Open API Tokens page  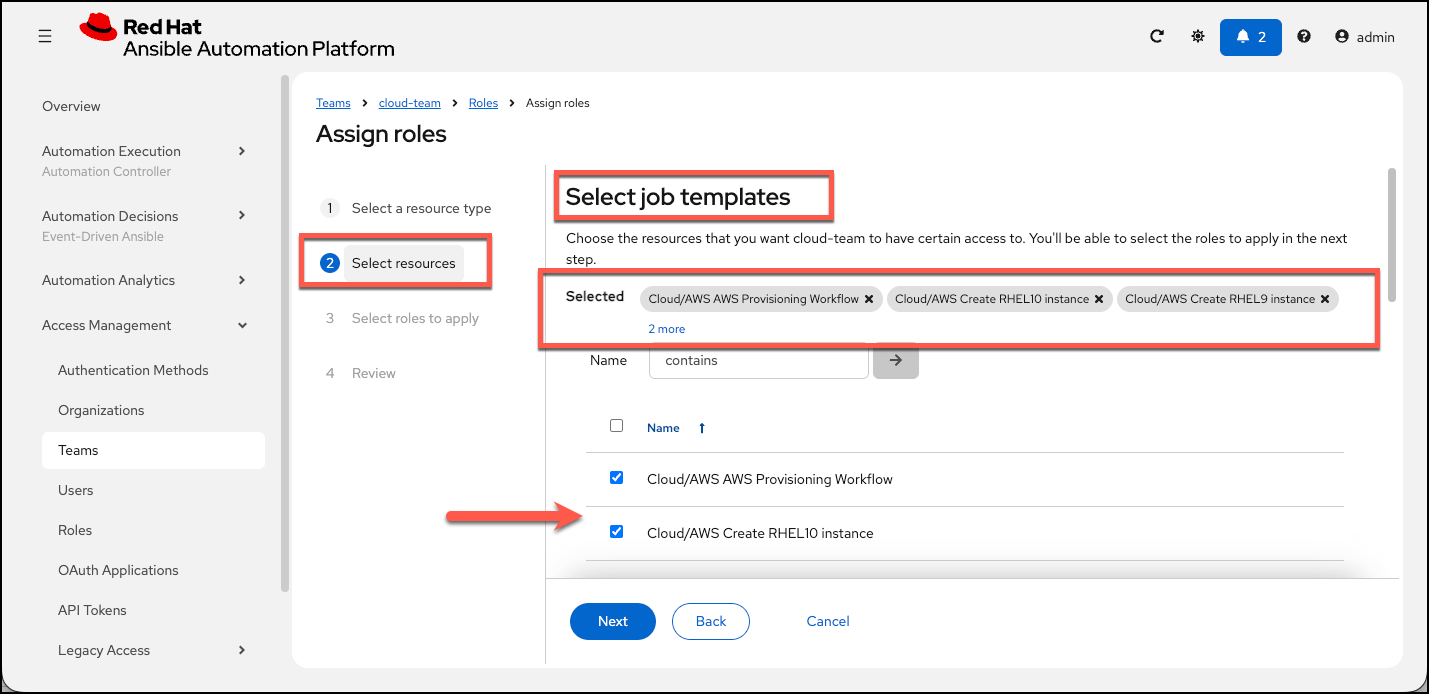[92, 610]
